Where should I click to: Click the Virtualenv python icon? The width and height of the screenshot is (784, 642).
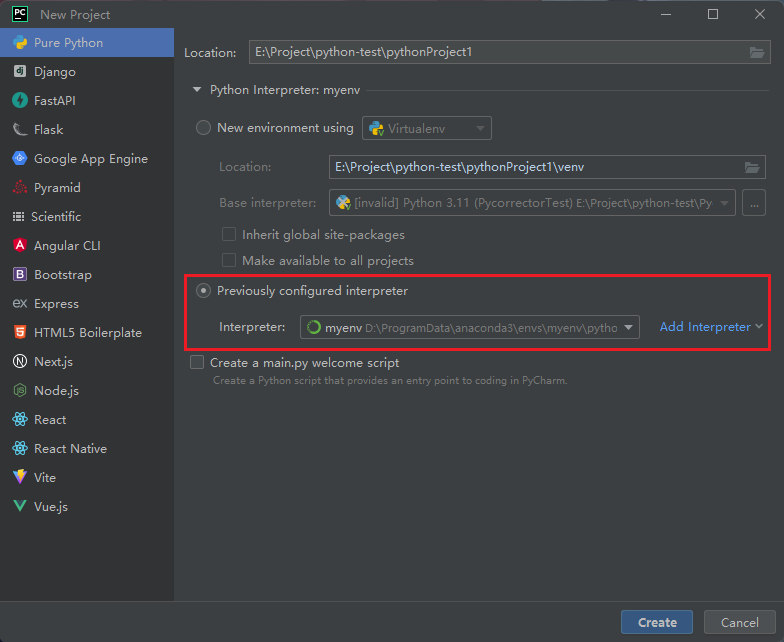point(376,128)
